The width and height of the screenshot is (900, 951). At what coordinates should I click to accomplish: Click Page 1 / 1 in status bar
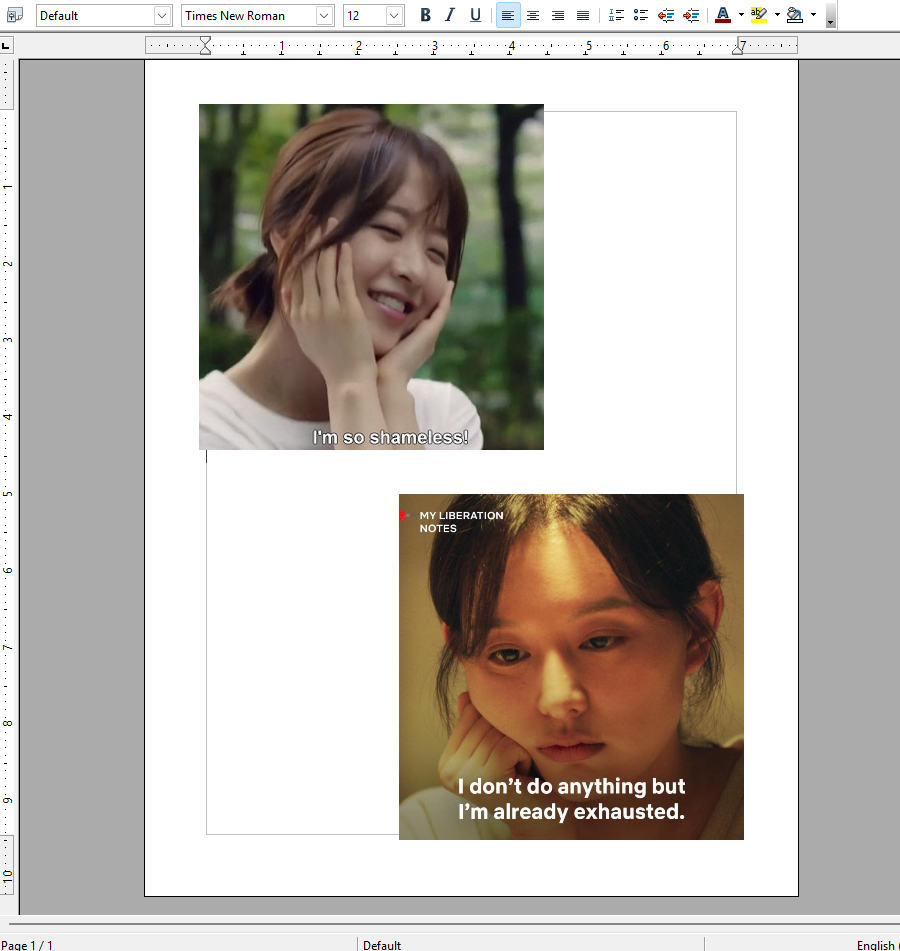pos(27,945)
